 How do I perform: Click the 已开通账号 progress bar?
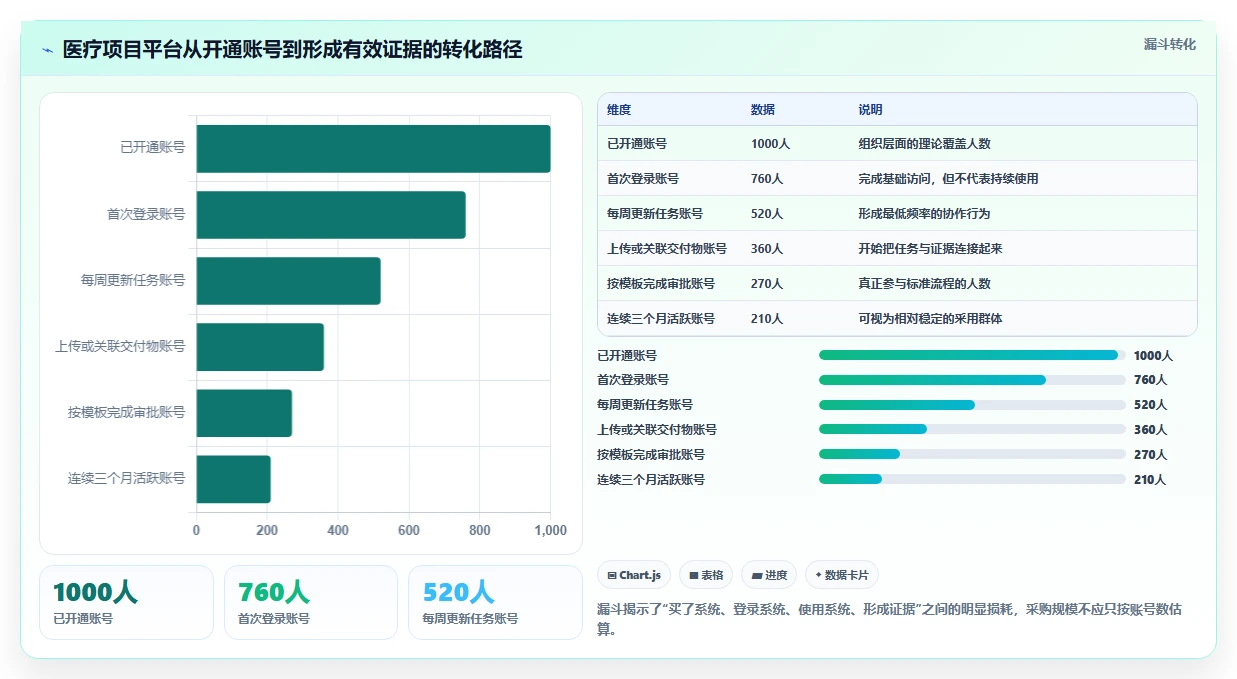972,355
